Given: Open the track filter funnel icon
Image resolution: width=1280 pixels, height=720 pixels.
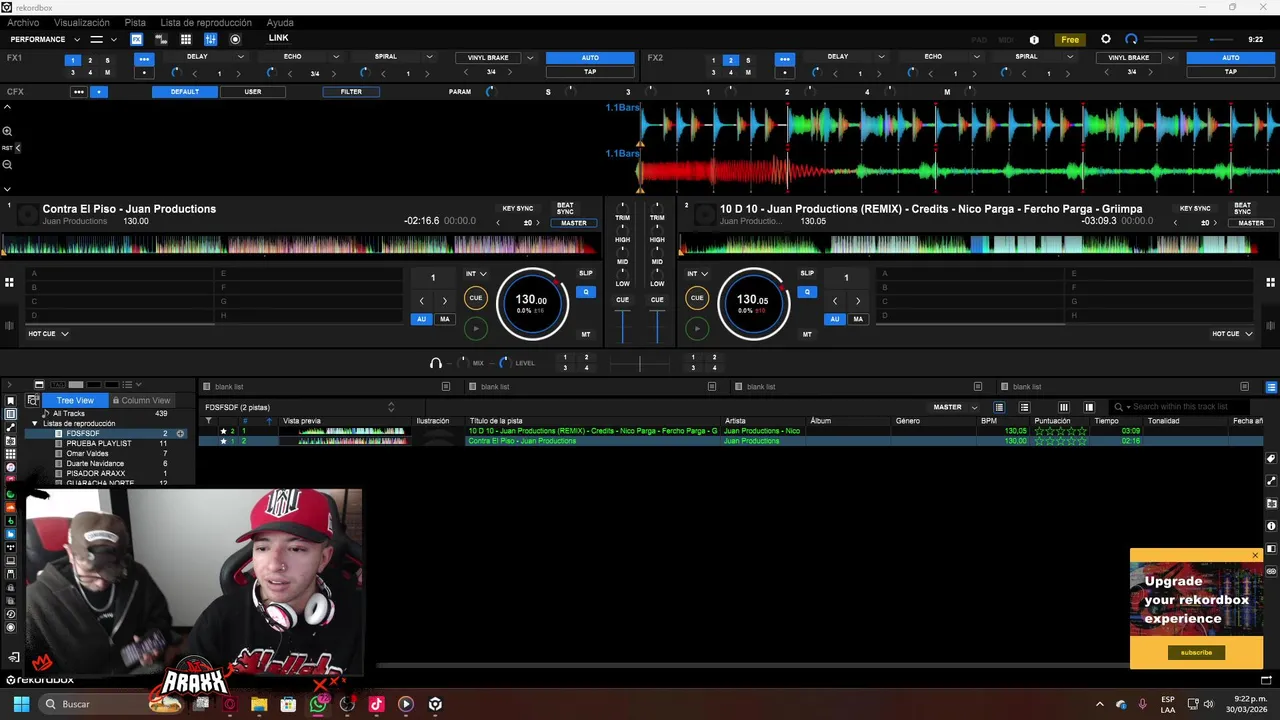Looking at the screenshot, I should [208, 421].
